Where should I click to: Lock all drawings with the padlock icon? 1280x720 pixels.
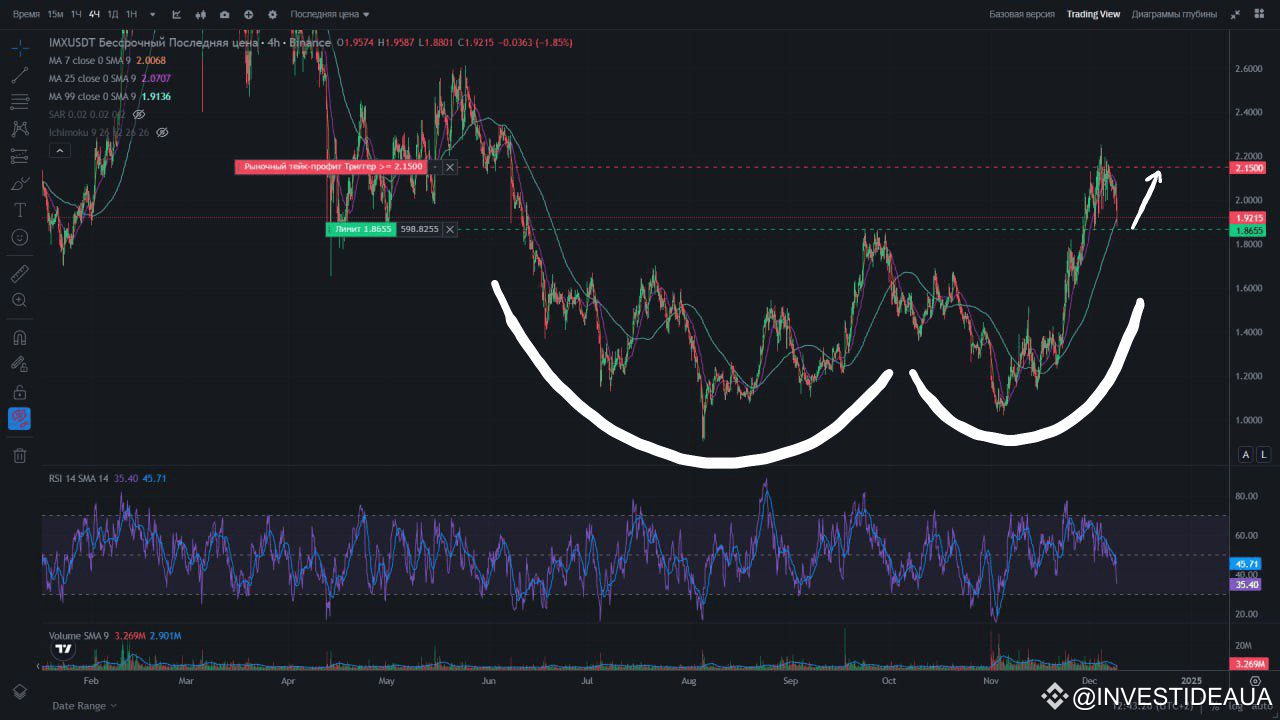(x=19, y=392)
